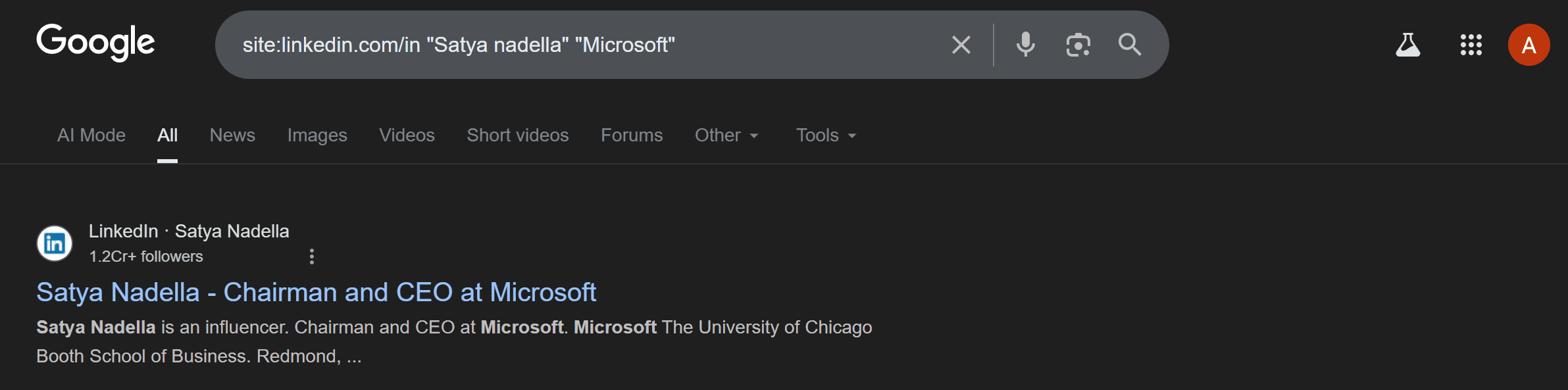Click the LinkedIn favicon on result

(55, 243)
